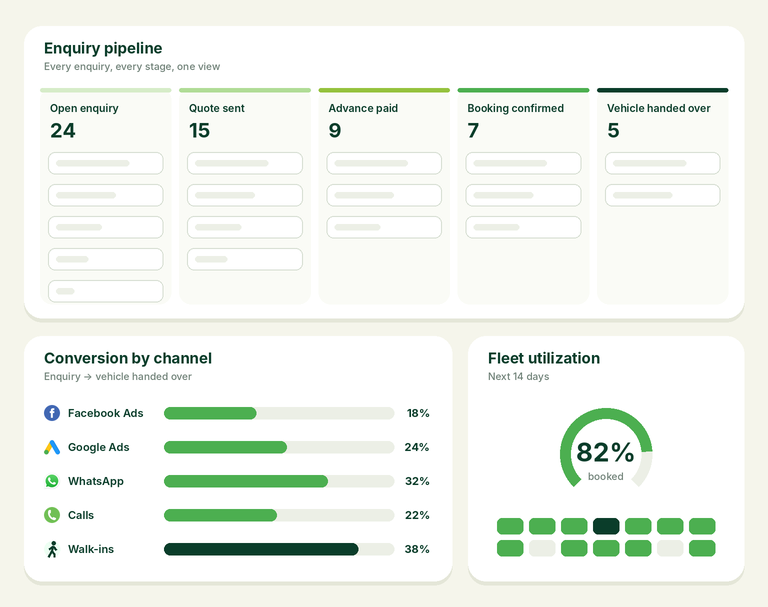Screen dimensions: 768x607
Task: Click the Enquiry pipeline heading
Action: [x=103, y=49]
